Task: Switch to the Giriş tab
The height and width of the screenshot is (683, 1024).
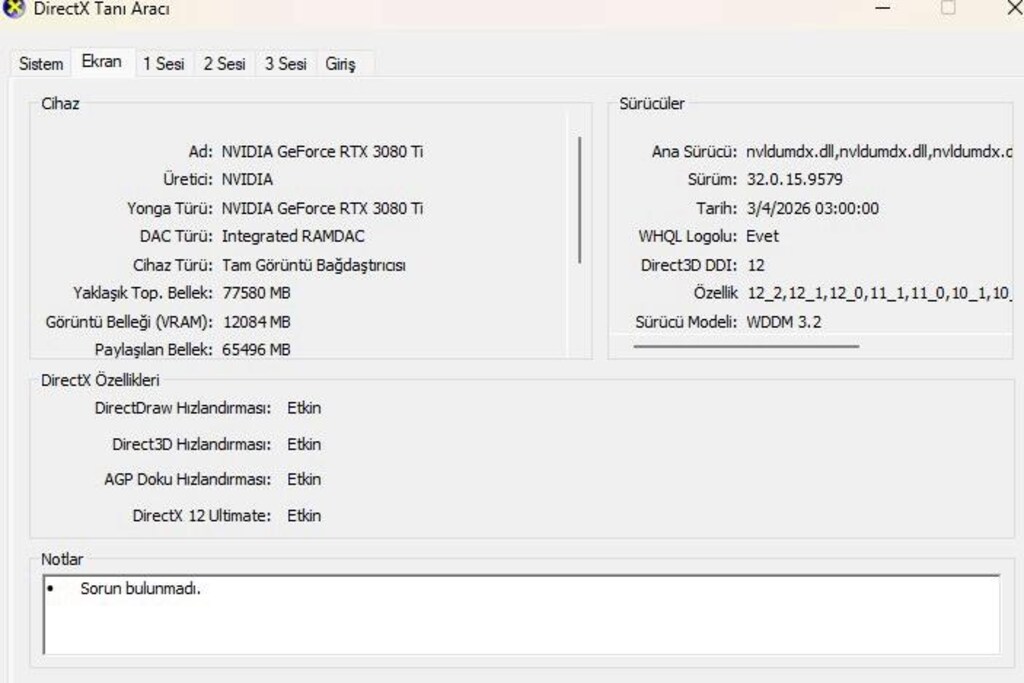Action: point(340,64)
